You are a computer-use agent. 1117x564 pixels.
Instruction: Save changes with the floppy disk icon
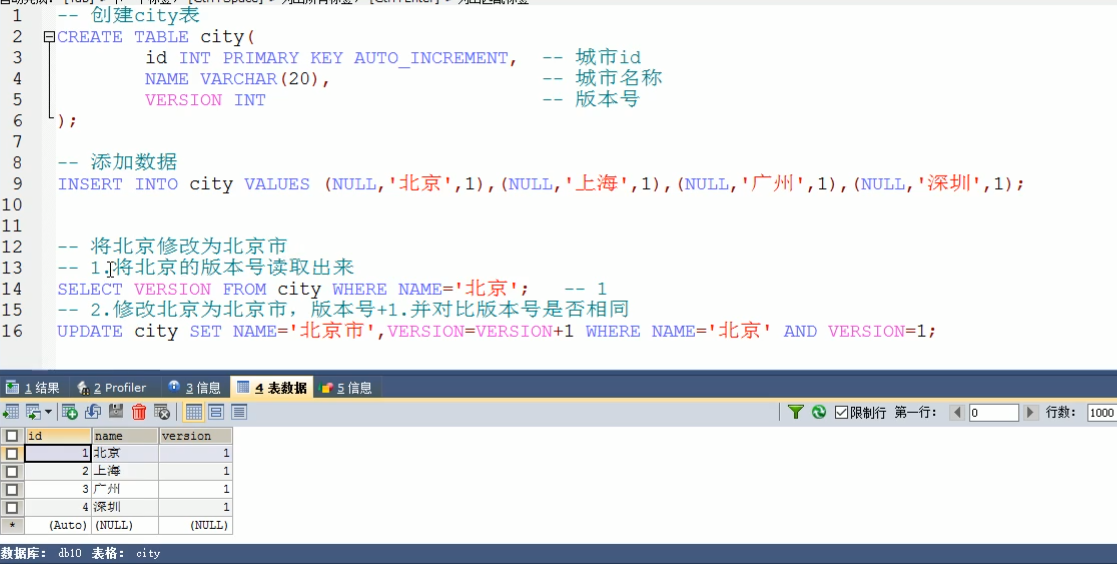(116, 412)
